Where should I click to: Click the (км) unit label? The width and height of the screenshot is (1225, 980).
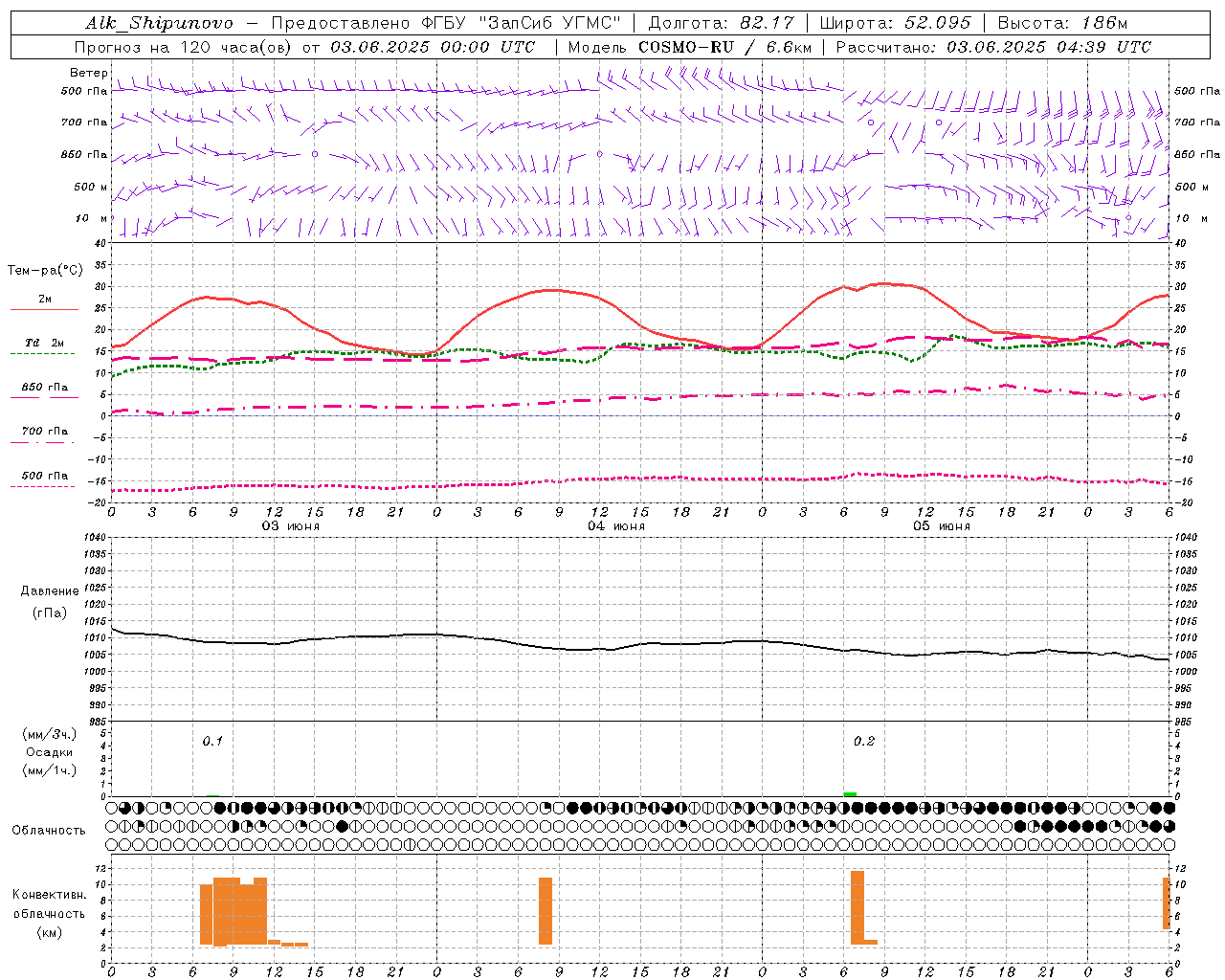(50, 932)
